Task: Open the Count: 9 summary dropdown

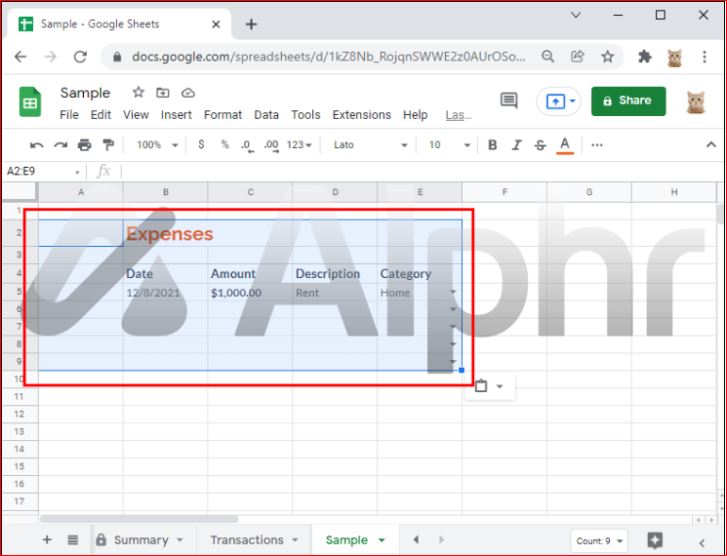Action: (599, 541)
